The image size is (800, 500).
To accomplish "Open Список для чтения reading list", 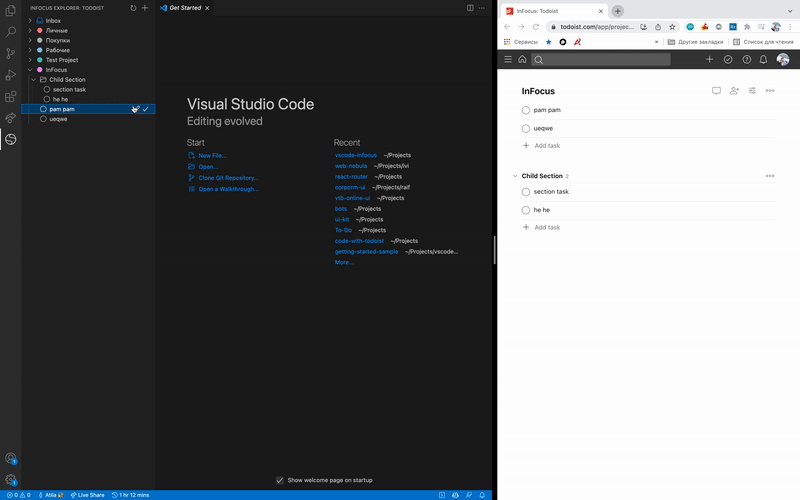I will click(763, 42).
